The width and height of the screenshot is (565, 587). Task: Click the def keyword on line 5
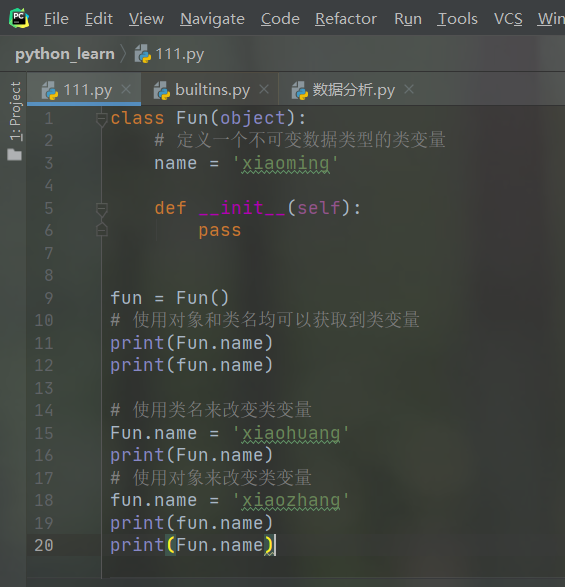pyautogui.click(x=170, y=208)
